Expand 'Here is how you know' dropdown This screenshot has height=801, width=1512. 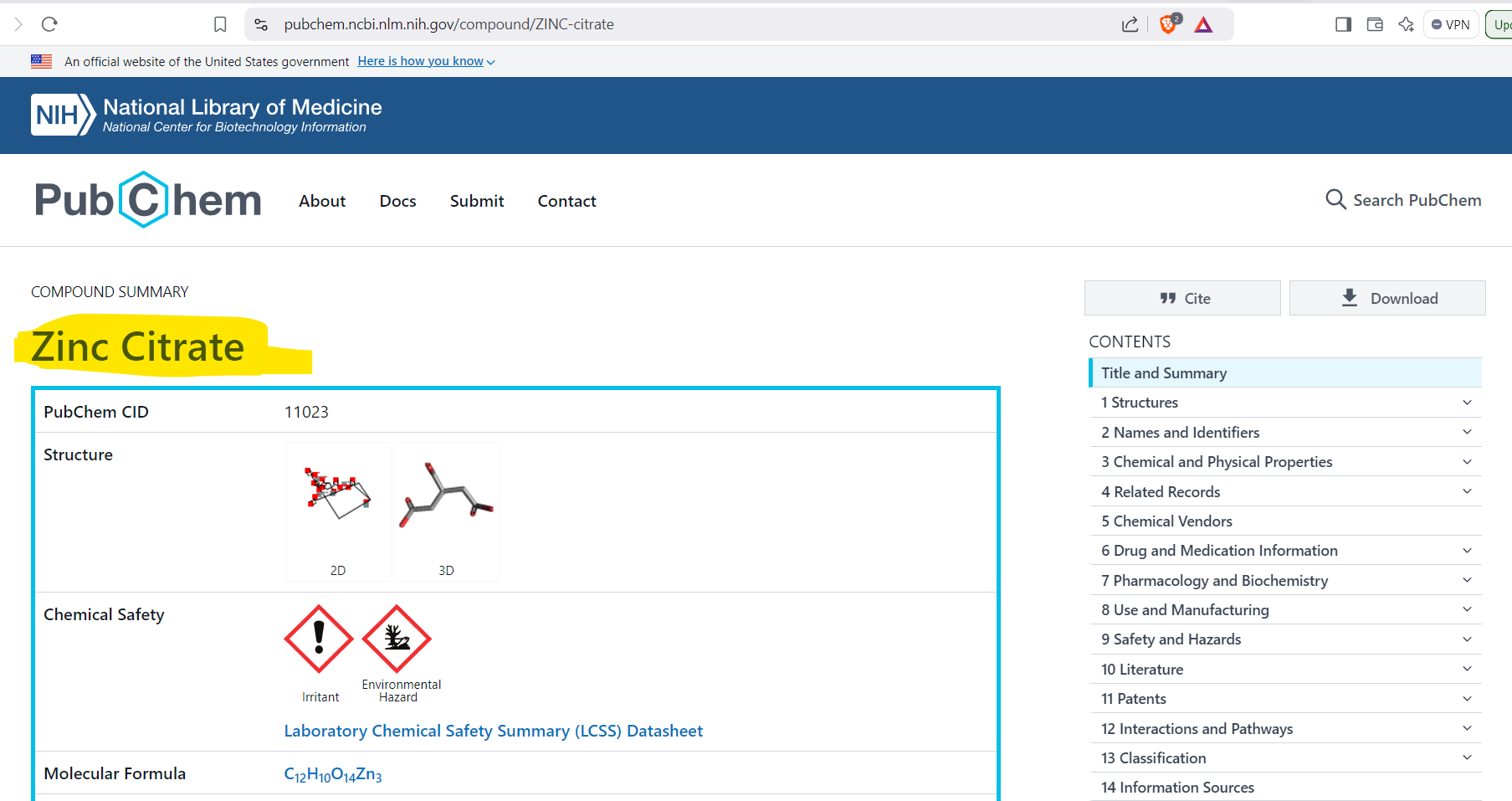coord(426,61)
